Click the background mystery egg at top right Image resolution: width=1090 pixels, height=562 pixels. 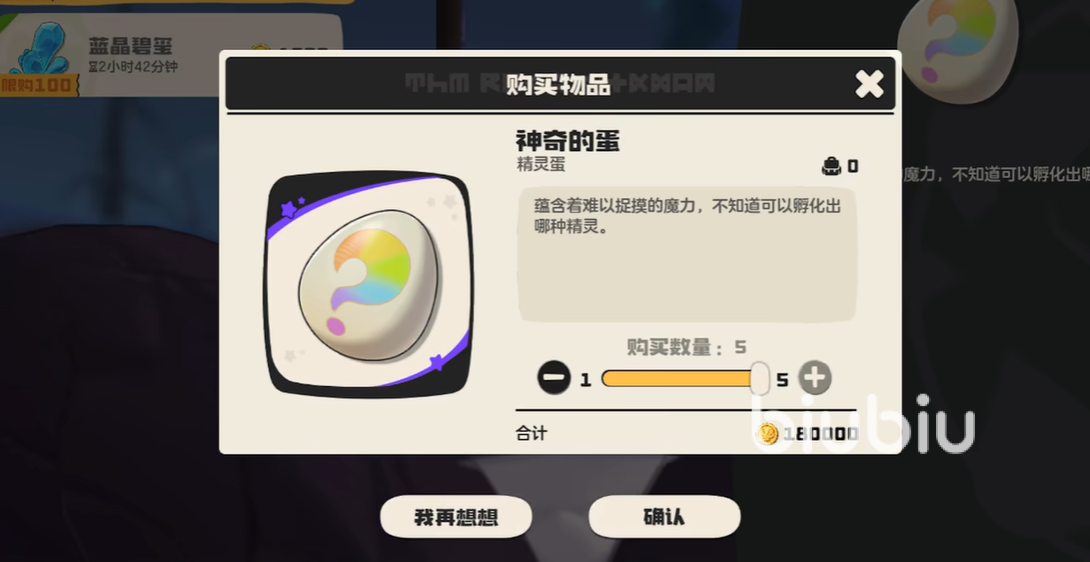(957, 51)
